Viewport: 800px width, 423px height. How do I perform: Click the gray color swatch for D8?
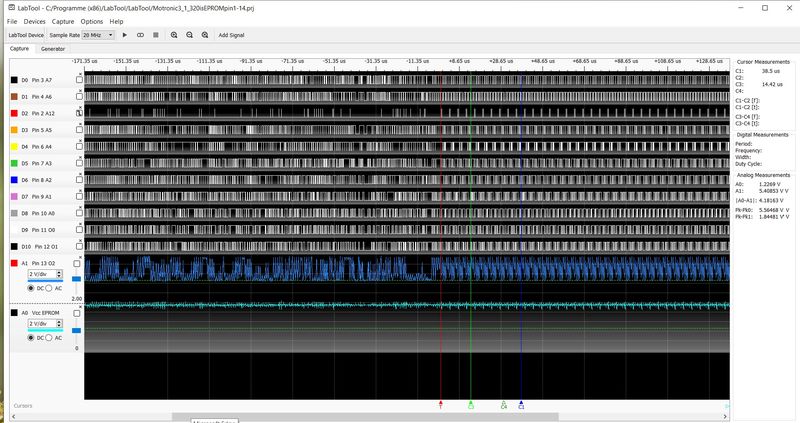pos(14,213)
